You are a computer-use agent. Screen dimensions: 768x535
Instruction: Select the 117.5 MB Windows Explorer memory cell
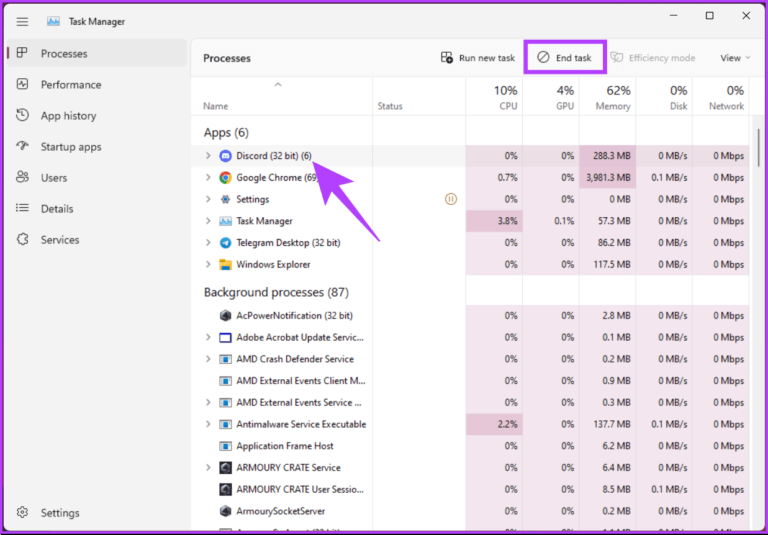607,265
